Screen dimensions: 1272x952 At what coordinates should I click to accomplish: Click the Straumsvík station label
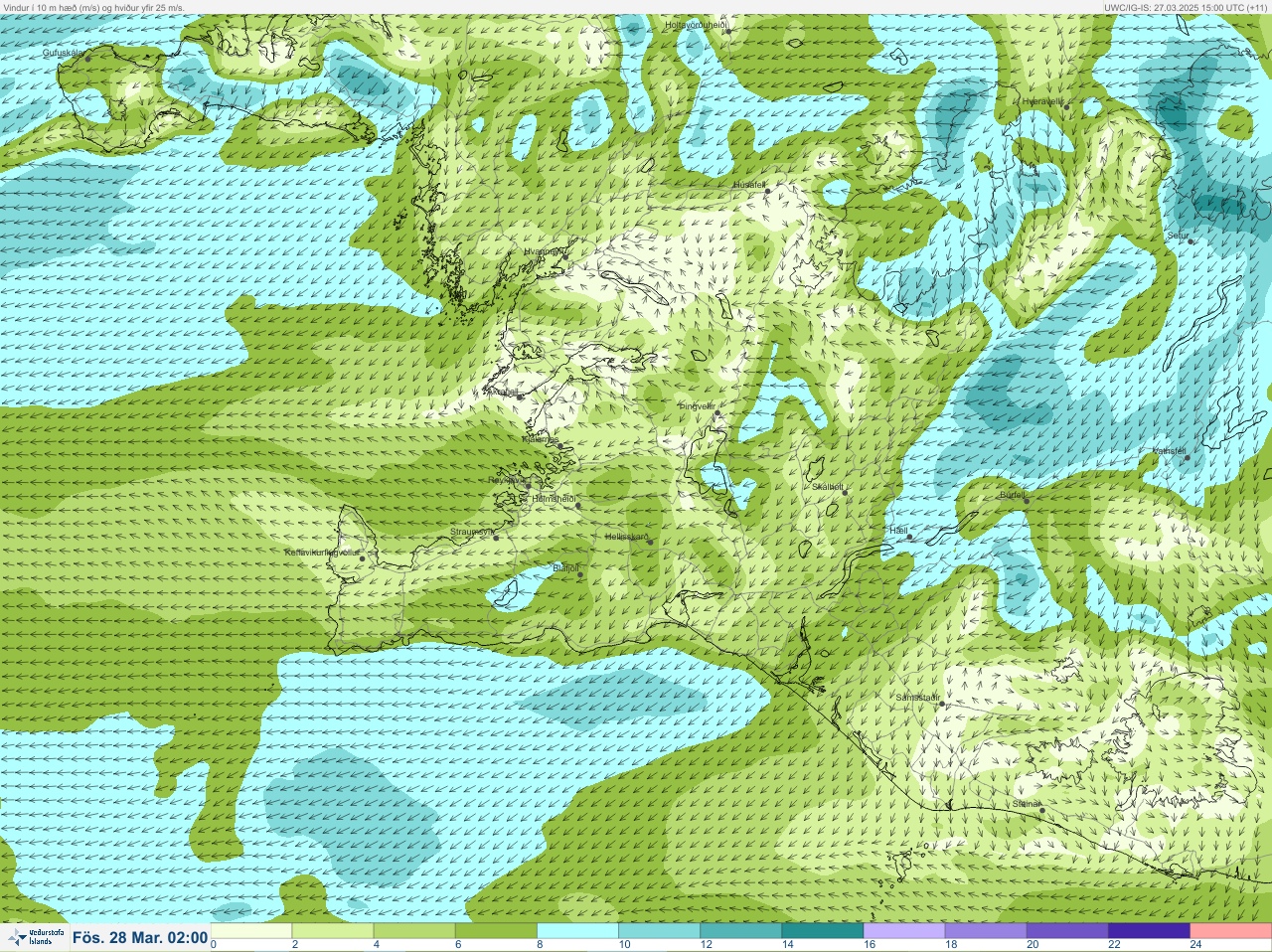click(x=472, y=532)
